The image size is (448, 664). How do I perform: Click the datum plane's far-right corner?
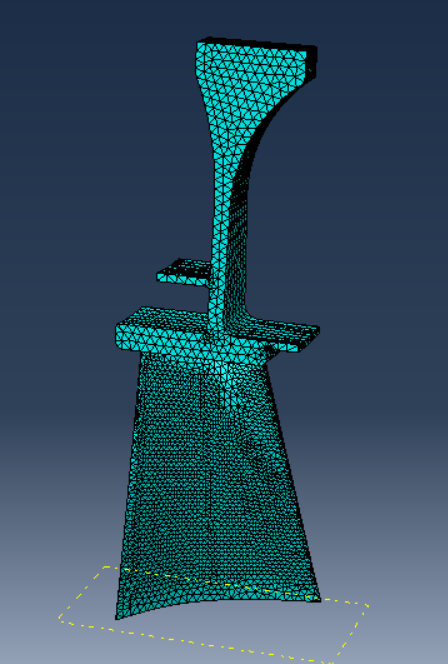pos(366,606)
